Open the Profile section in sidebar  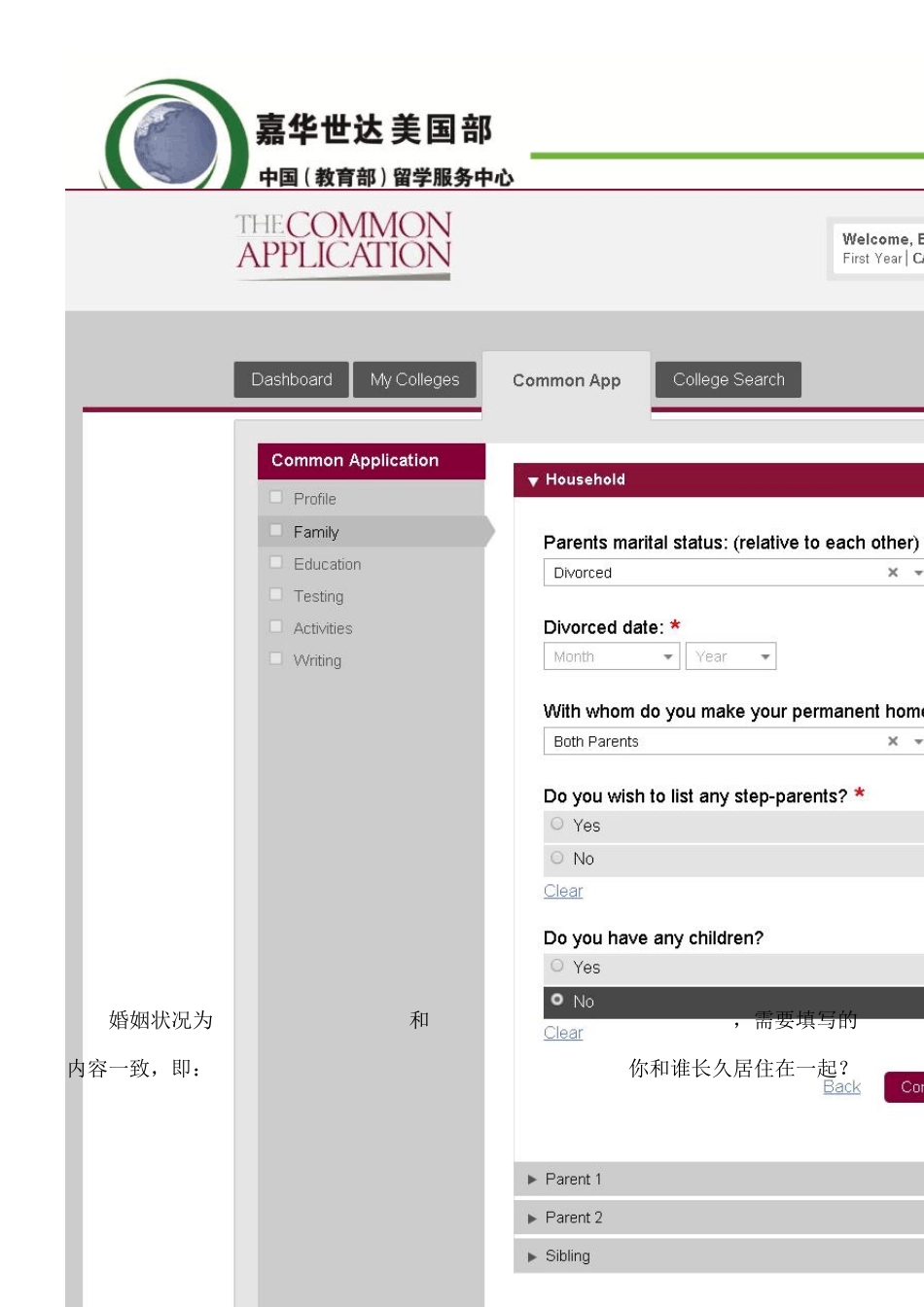(314, 499)
